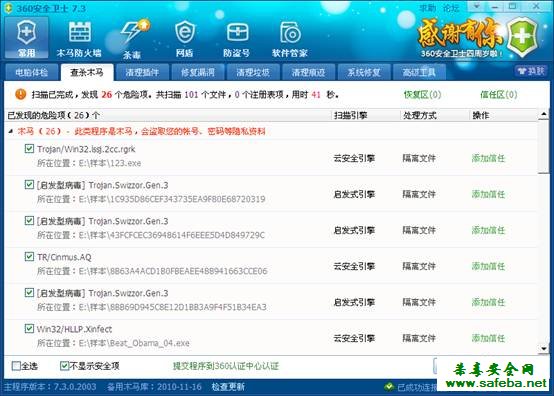Viewport: 554px width, 396px height.
Task: Check the 全选 select-all box
Action: click(x=16, y=366)
